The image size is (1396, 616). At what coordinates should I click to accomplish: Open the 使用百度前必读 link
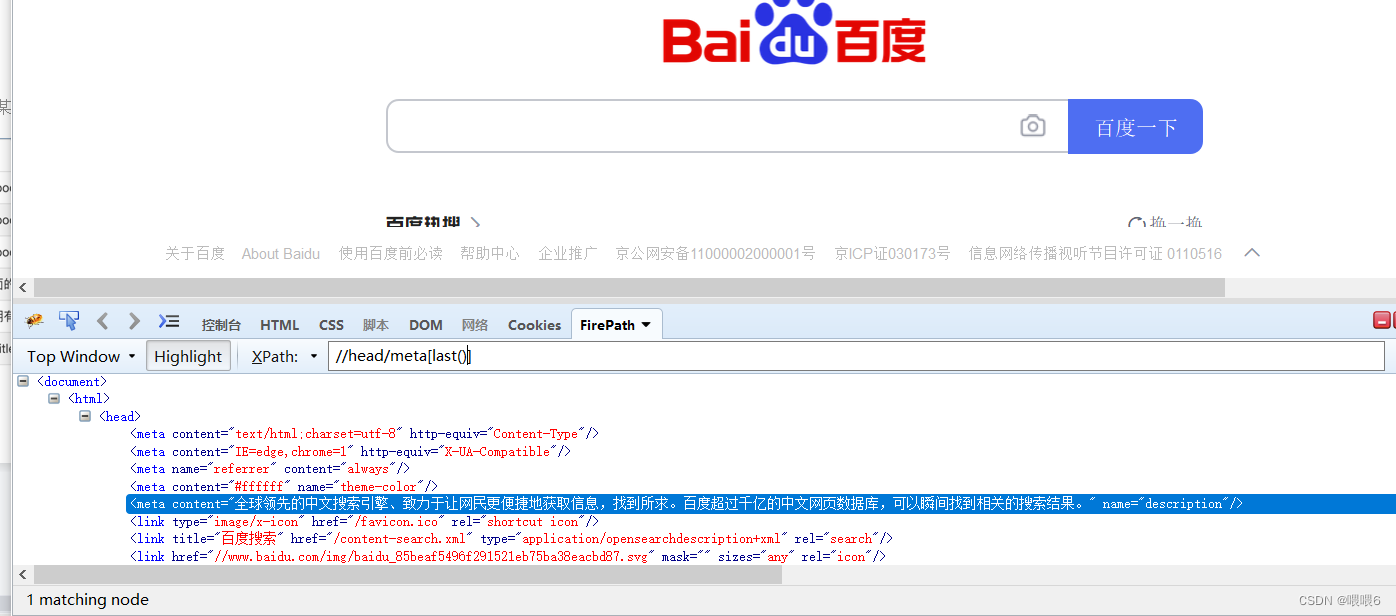[x=390, y=254]
